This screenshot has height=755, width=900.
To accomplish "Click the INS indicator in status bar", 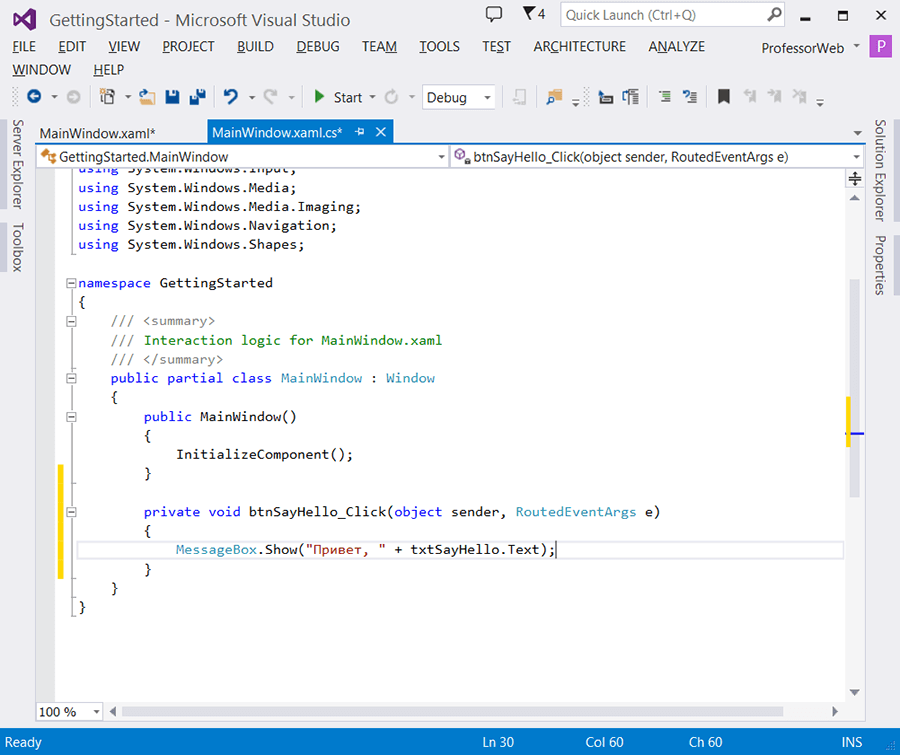I will 852,742.
